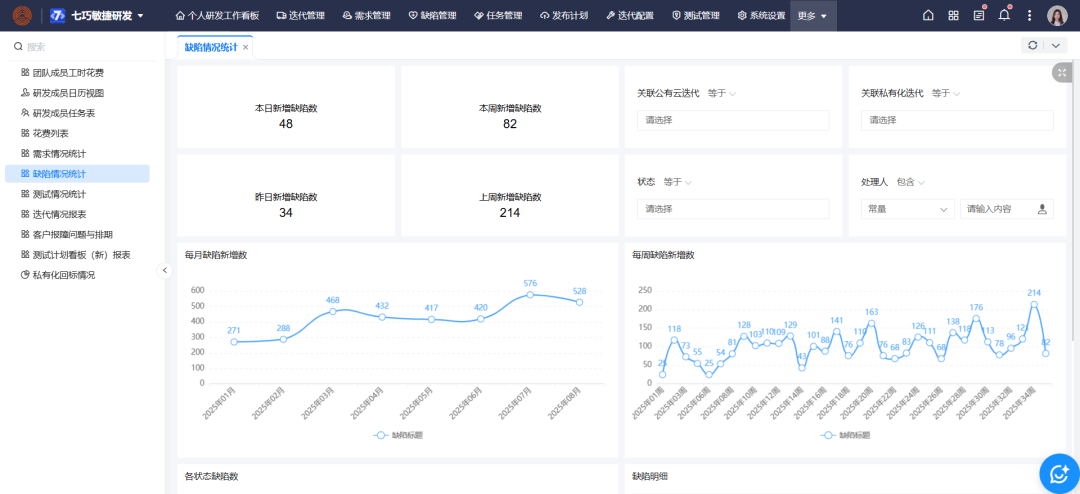Open the message list icon with red dot
Screen dimensions: 1080x494
coord(979,16)
